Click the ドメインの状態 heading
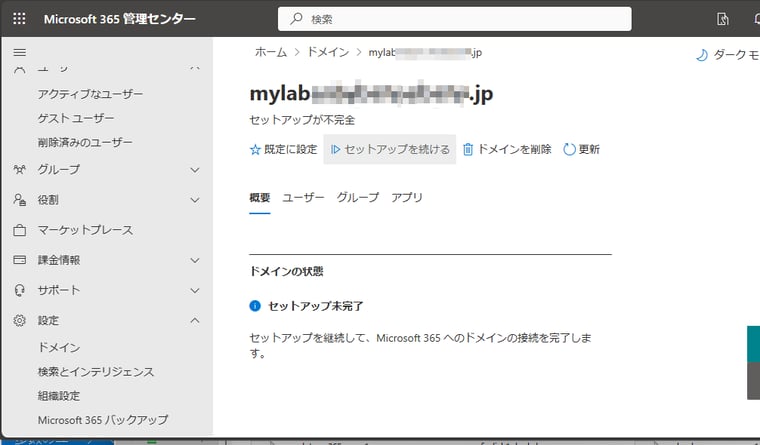This screenshot has width=760, height=445. pos(286,271)
